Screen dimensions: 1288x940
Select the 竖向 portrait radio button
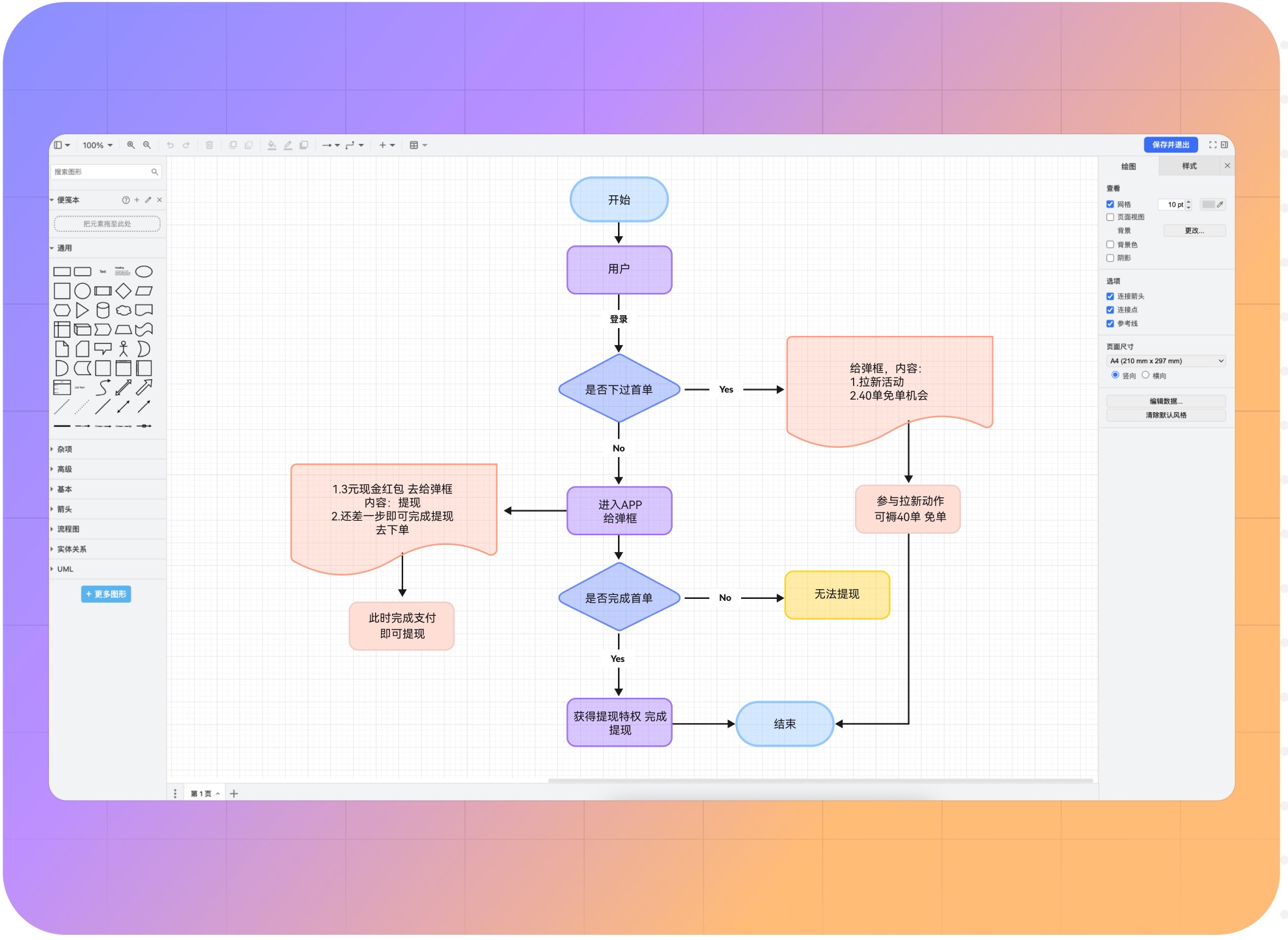click(1115, 375)
